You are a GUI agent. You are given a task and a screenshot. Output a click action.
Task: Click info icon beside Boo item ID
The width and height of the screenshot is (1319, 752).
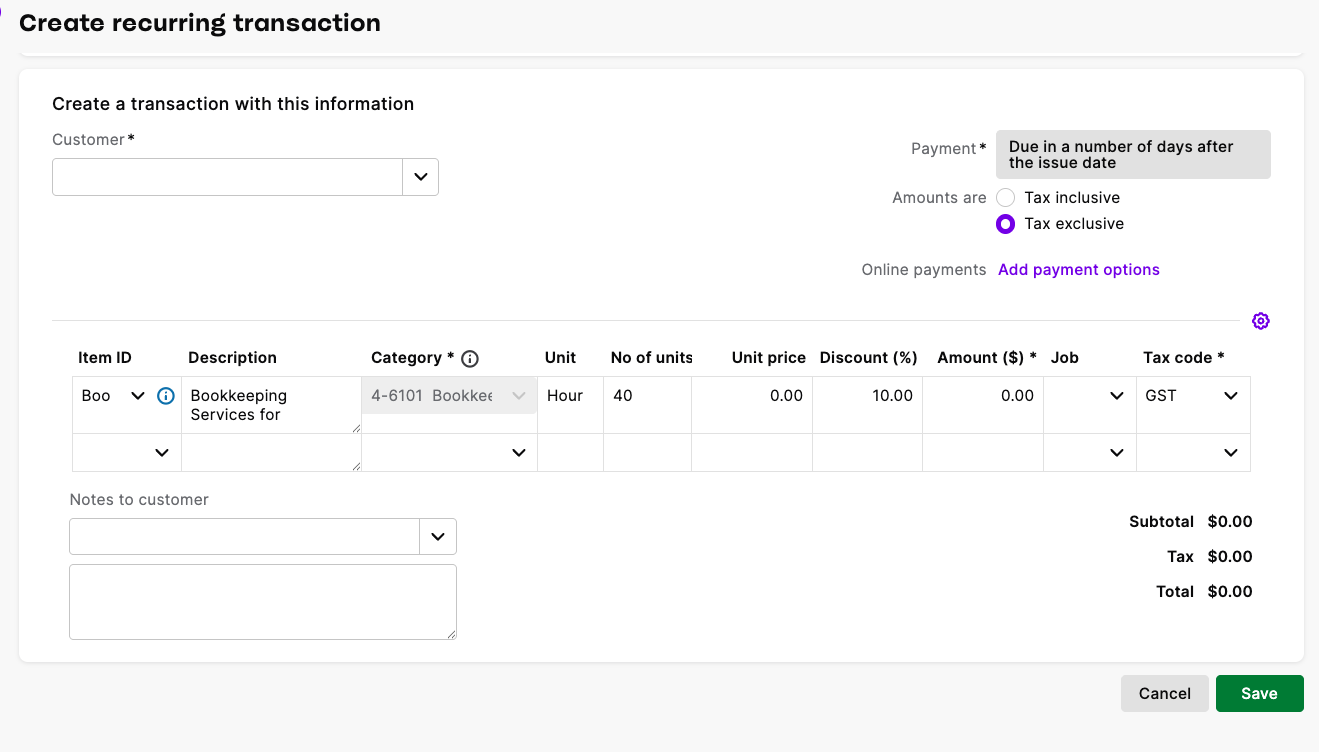coord(166,396)
